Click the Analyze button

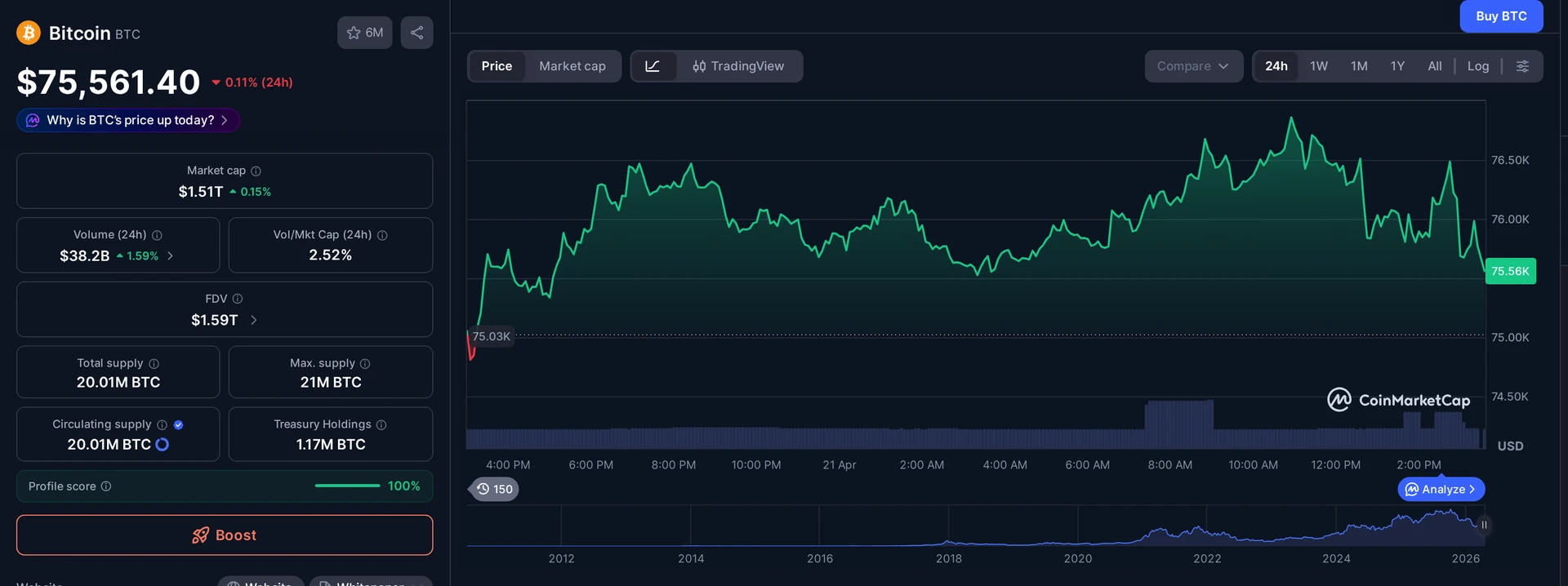[1441, 489]
